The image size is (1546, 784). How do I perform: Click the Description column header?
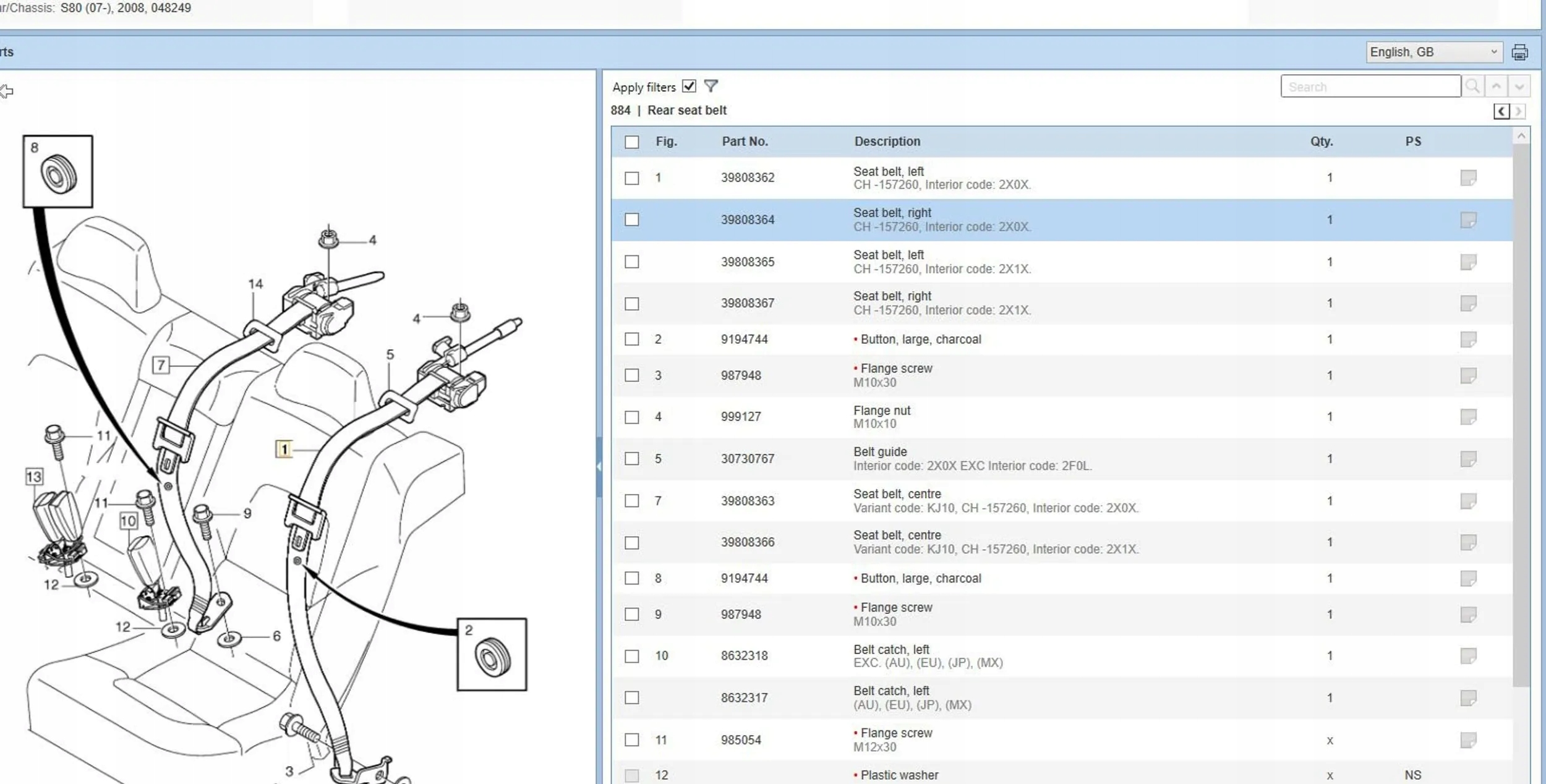click(887, 142)
